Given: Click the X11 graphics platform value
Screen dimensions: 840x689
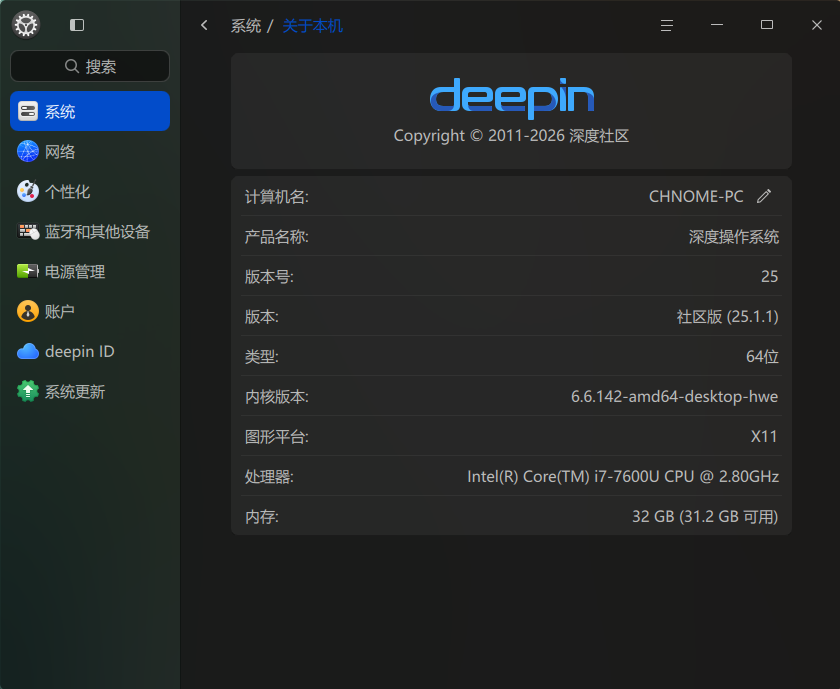Looking at the screenshot, I should [x=764, y=437].
